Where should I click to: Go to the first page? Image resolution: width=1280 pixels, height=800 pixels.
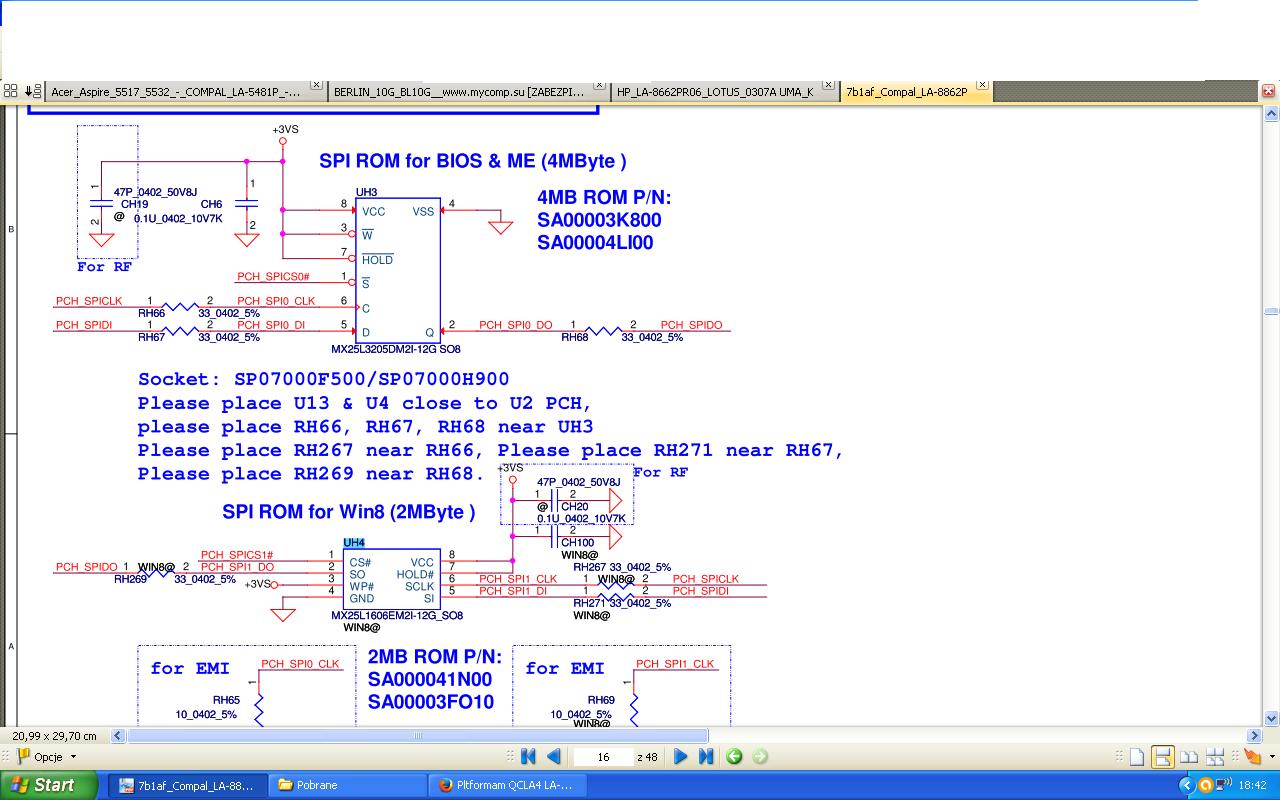[528, 757]
